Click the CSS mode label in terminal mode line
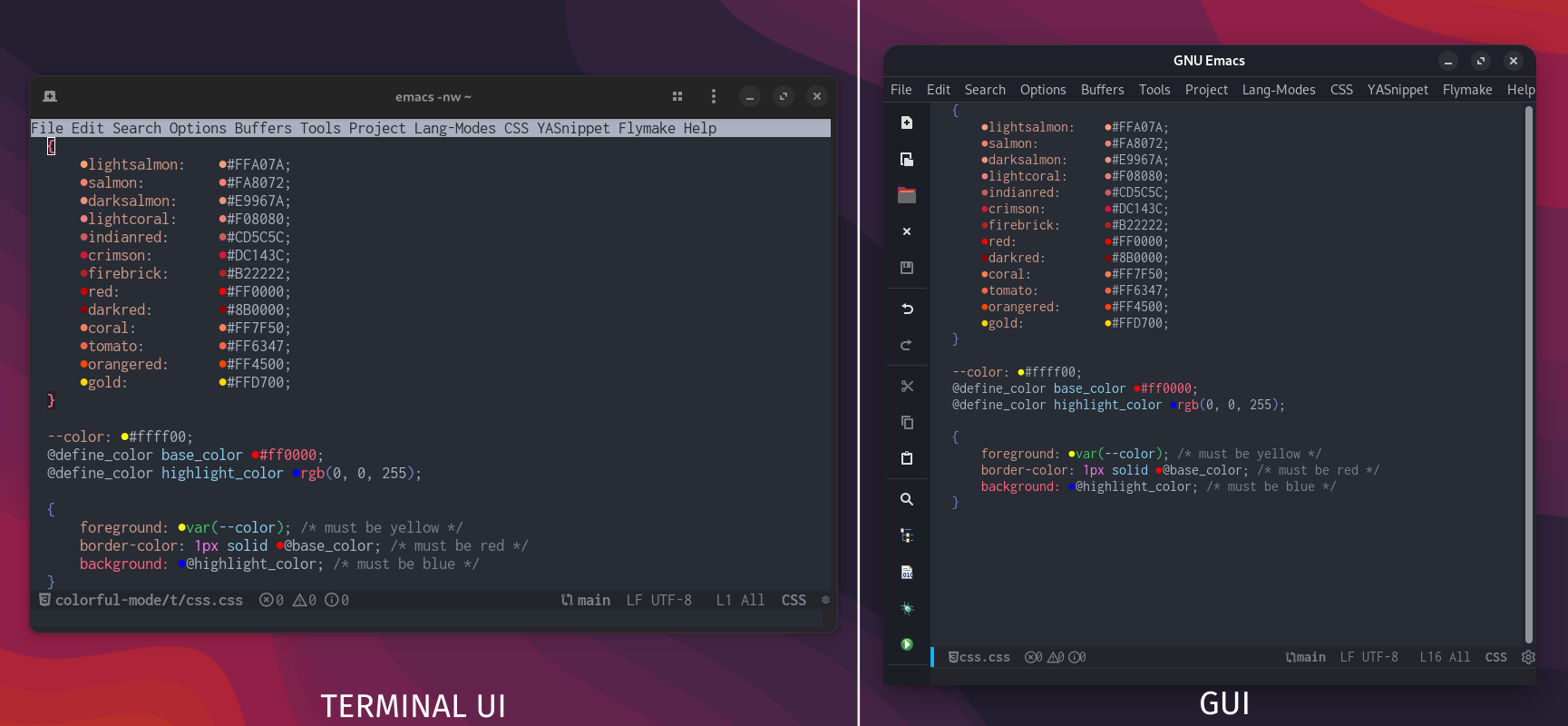1568x726 pixels. click(794, 600)
